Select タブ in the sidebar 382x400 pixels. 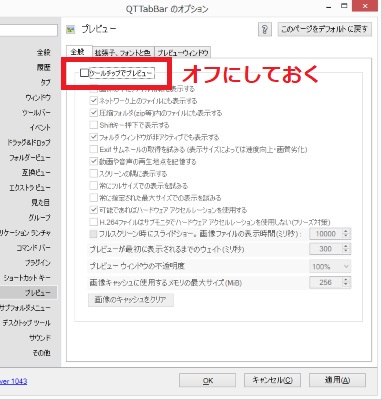pos(45,82)
